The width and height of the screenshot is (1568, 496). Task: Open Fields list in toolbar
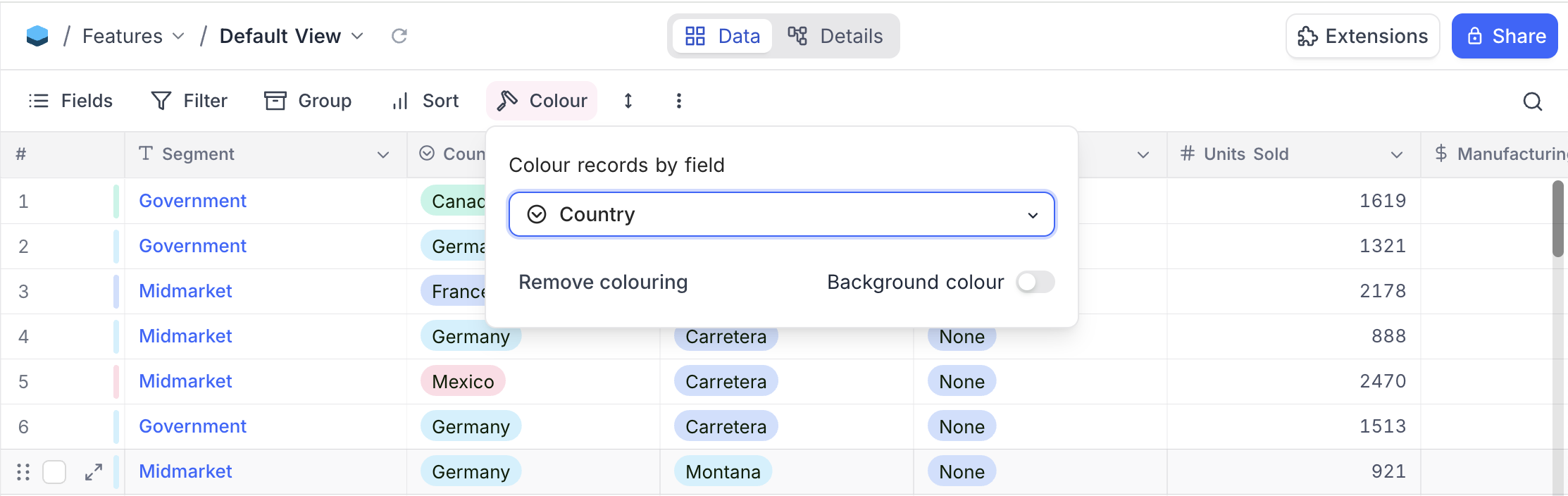[70, 101]
